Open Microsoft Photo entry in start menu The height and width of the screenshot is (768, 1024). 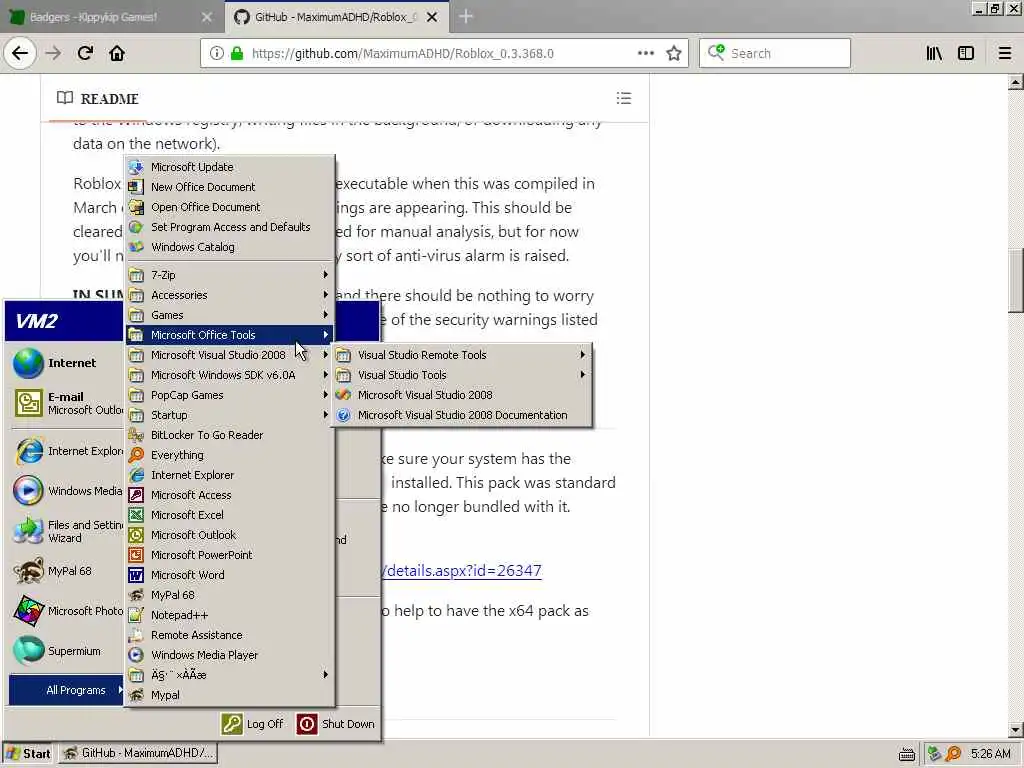pos(67,611)
